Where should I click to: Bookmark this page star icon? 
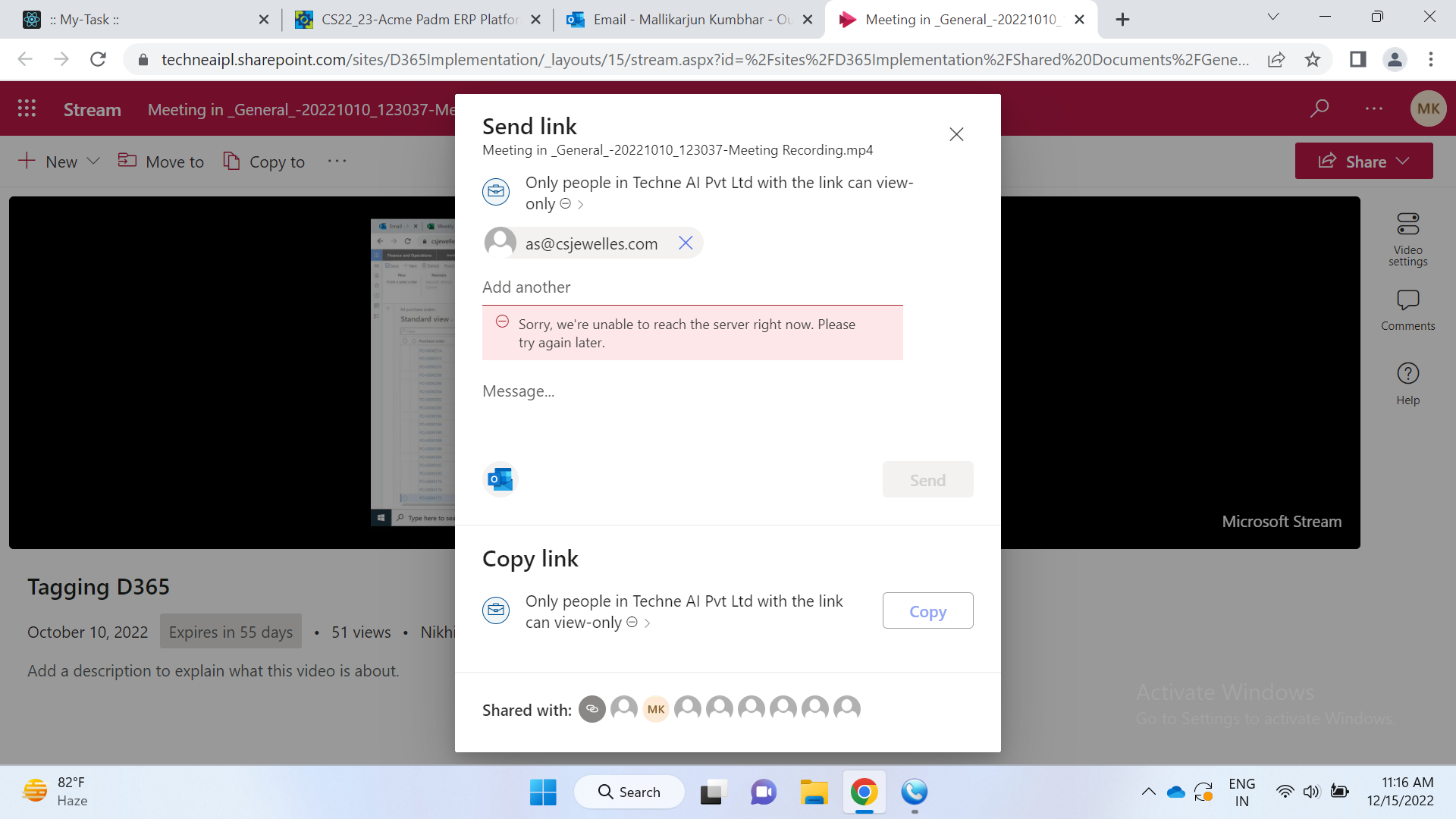click(x=1313, y=59)
